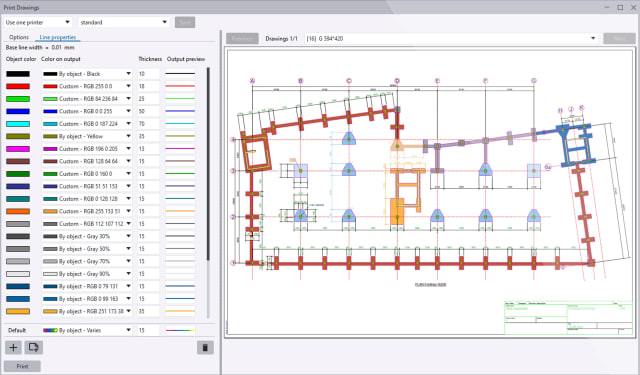Open the 'standard' settings dropdown
This screenshot has width=640, height=375.
tap(124, 22)
